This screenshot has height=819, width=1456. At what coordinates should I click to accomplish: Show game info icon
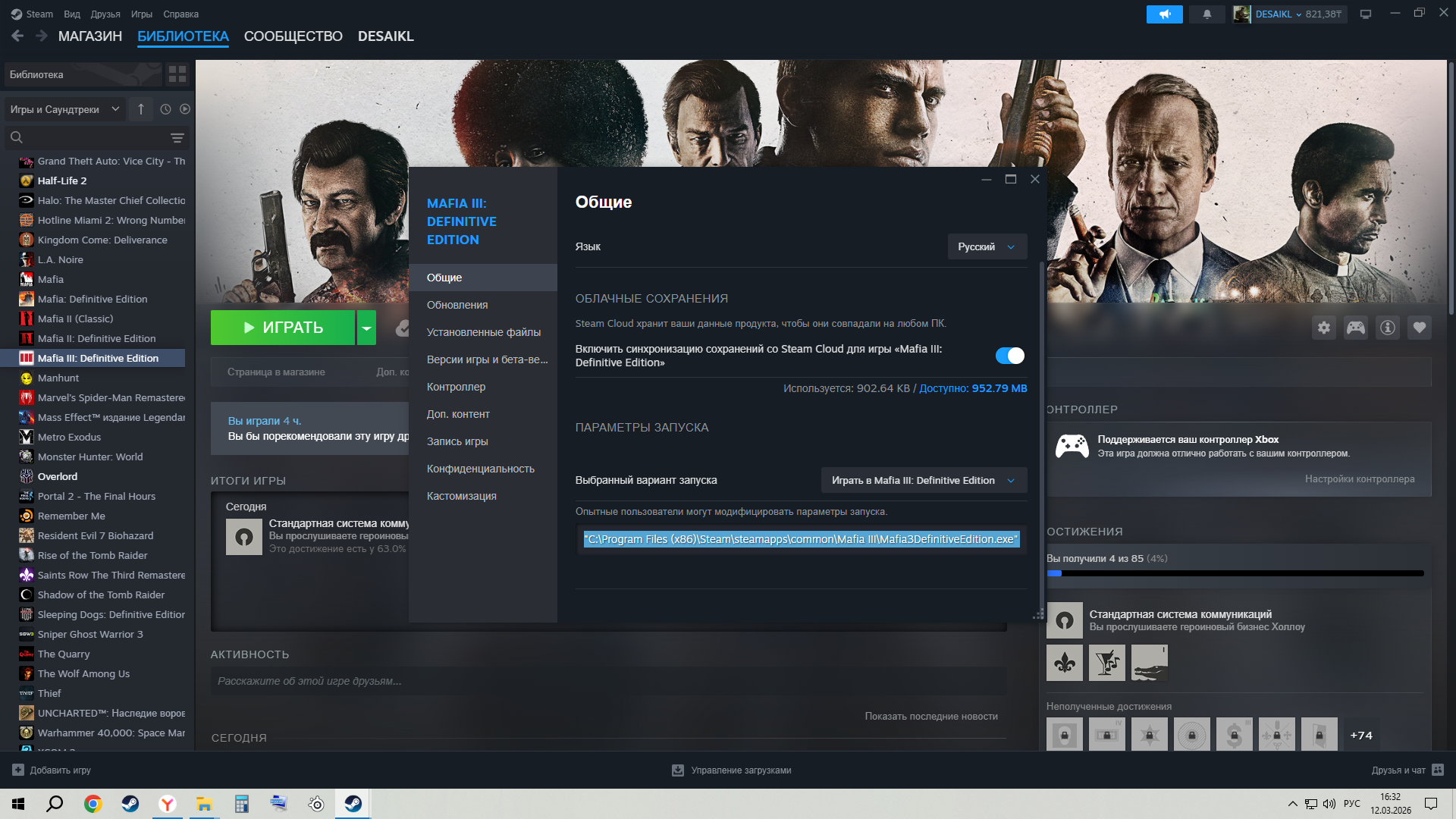[x=1388, y=328]
